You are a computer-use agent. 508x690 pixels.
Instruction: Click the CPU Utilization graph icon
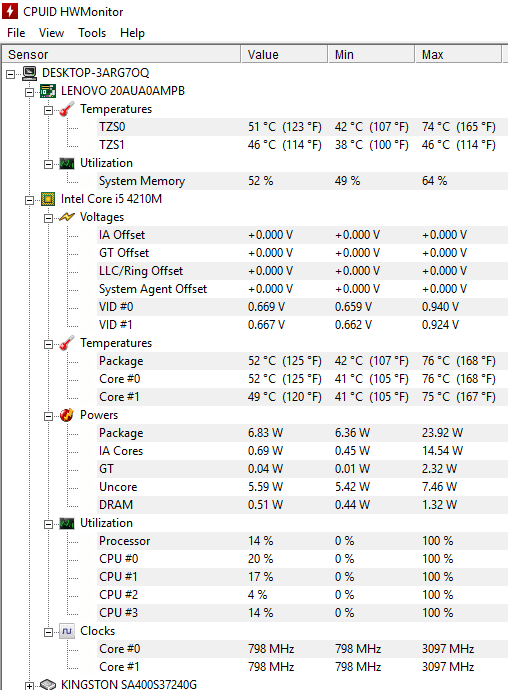67,523
